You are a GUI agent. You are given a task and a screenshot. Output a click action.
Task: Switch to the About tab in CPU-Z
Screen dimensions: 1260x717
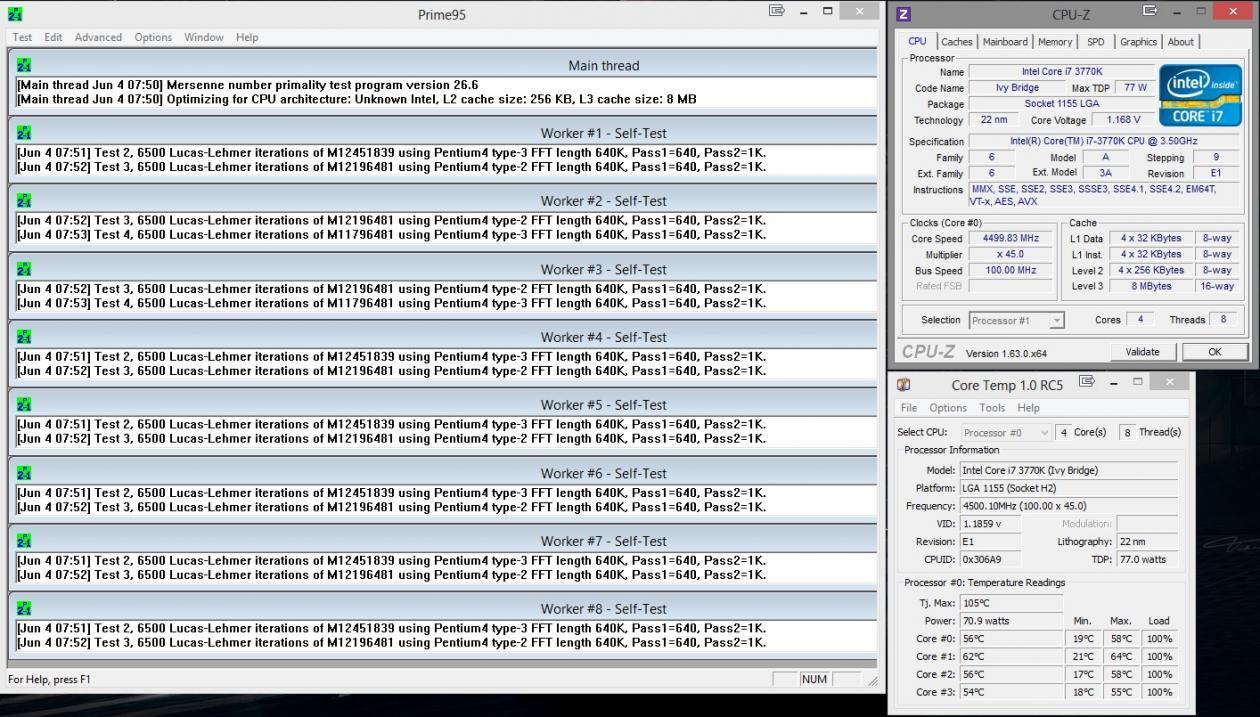[x=1181, y=42]
